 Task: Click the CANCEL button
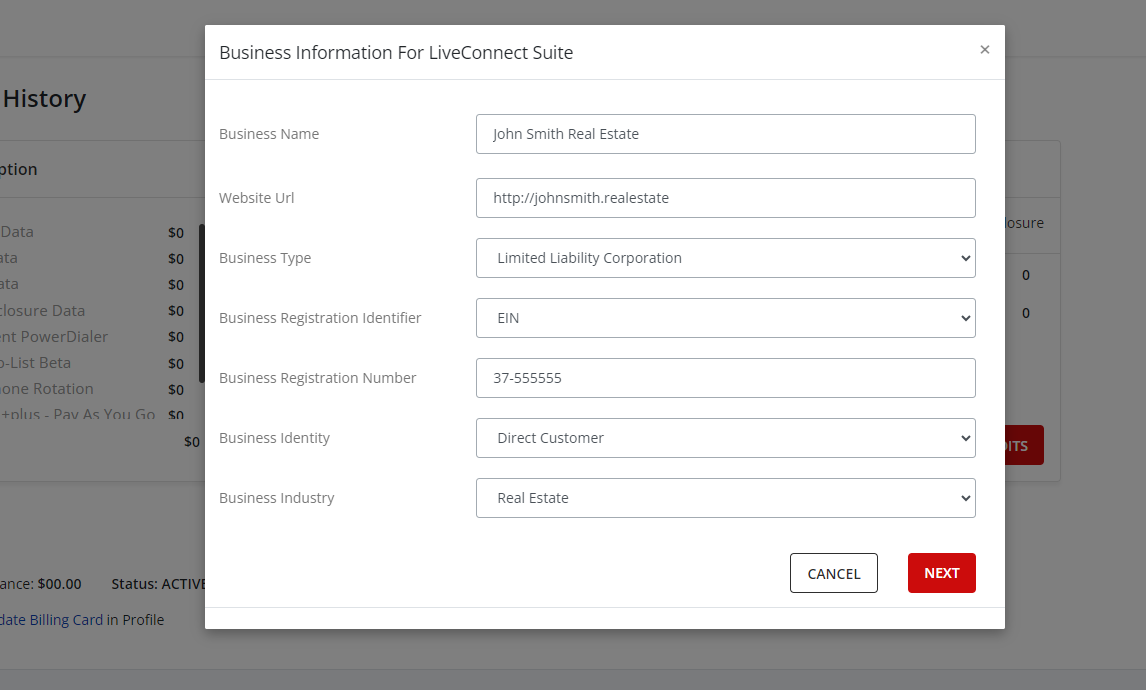click(834, 573)
